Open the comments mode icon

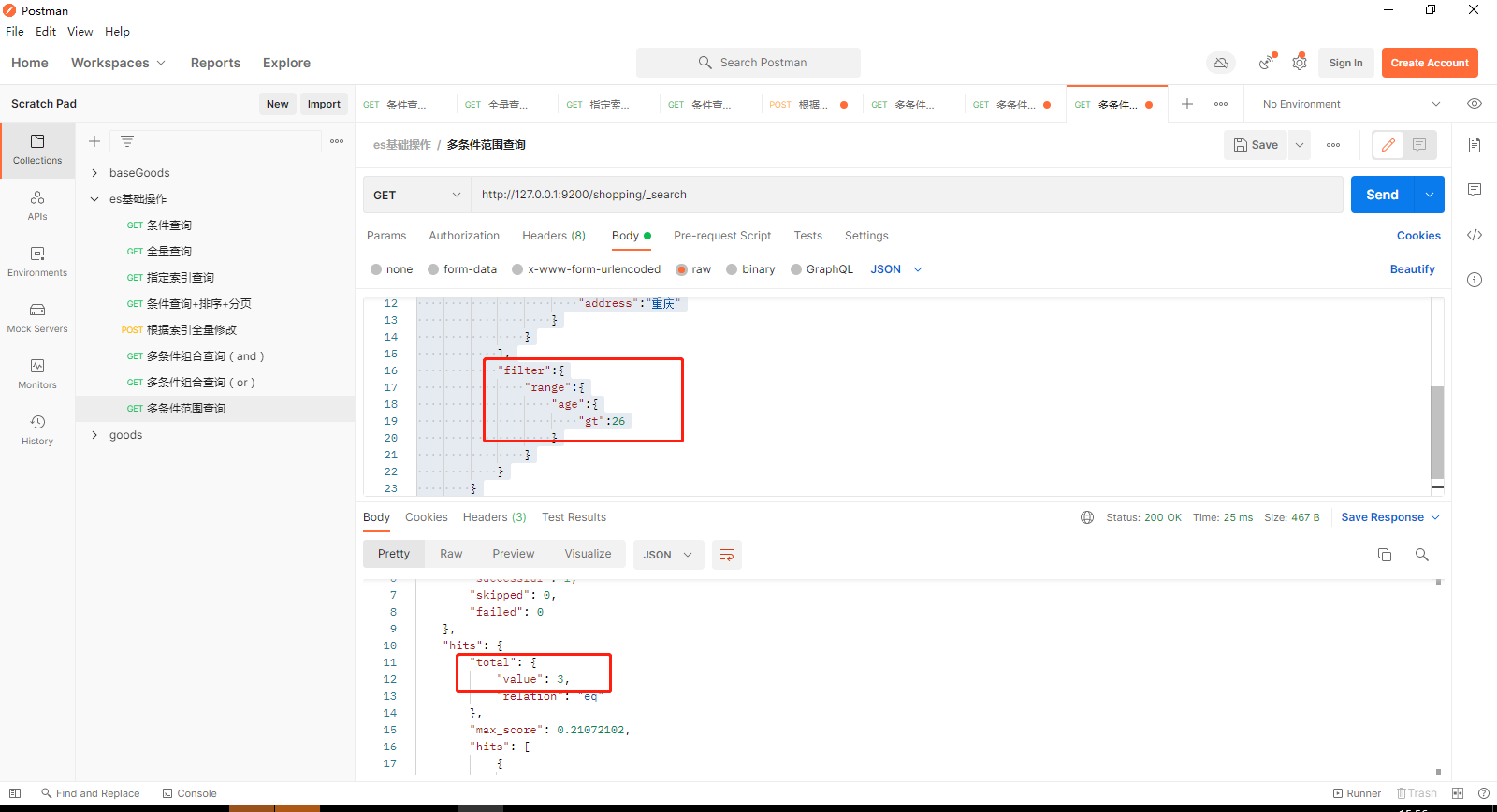[1419, 145]
